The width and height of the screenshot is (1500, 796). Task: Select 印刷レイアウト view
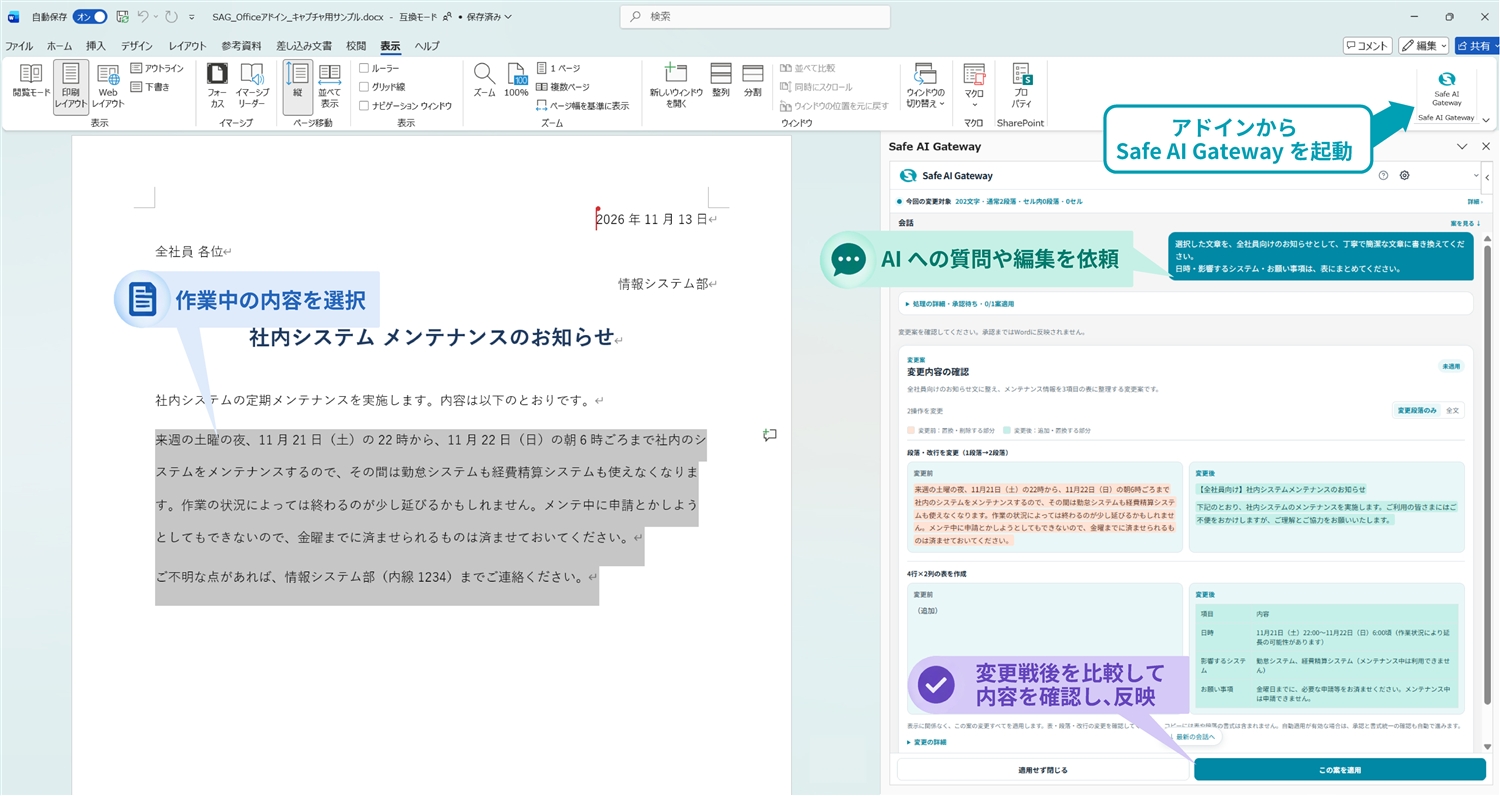pos(70,86)
